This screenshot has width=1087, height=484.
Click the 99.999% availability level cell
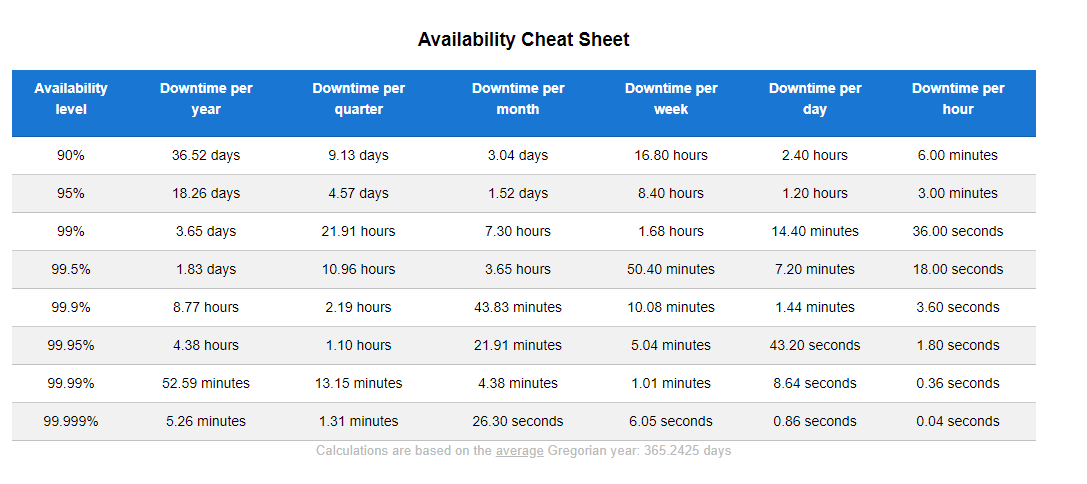71,422
